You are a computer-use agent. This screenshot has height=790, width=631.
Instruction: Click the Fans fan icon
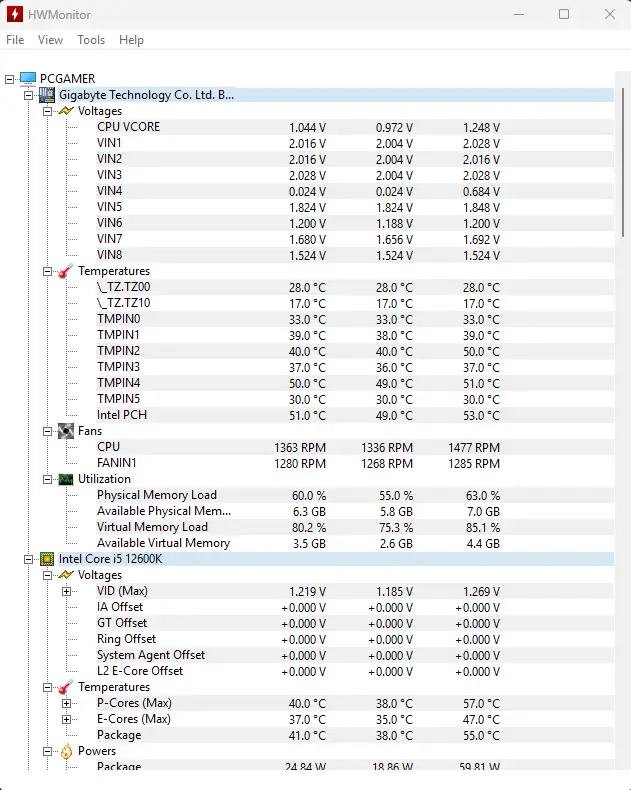click(66, 431)
